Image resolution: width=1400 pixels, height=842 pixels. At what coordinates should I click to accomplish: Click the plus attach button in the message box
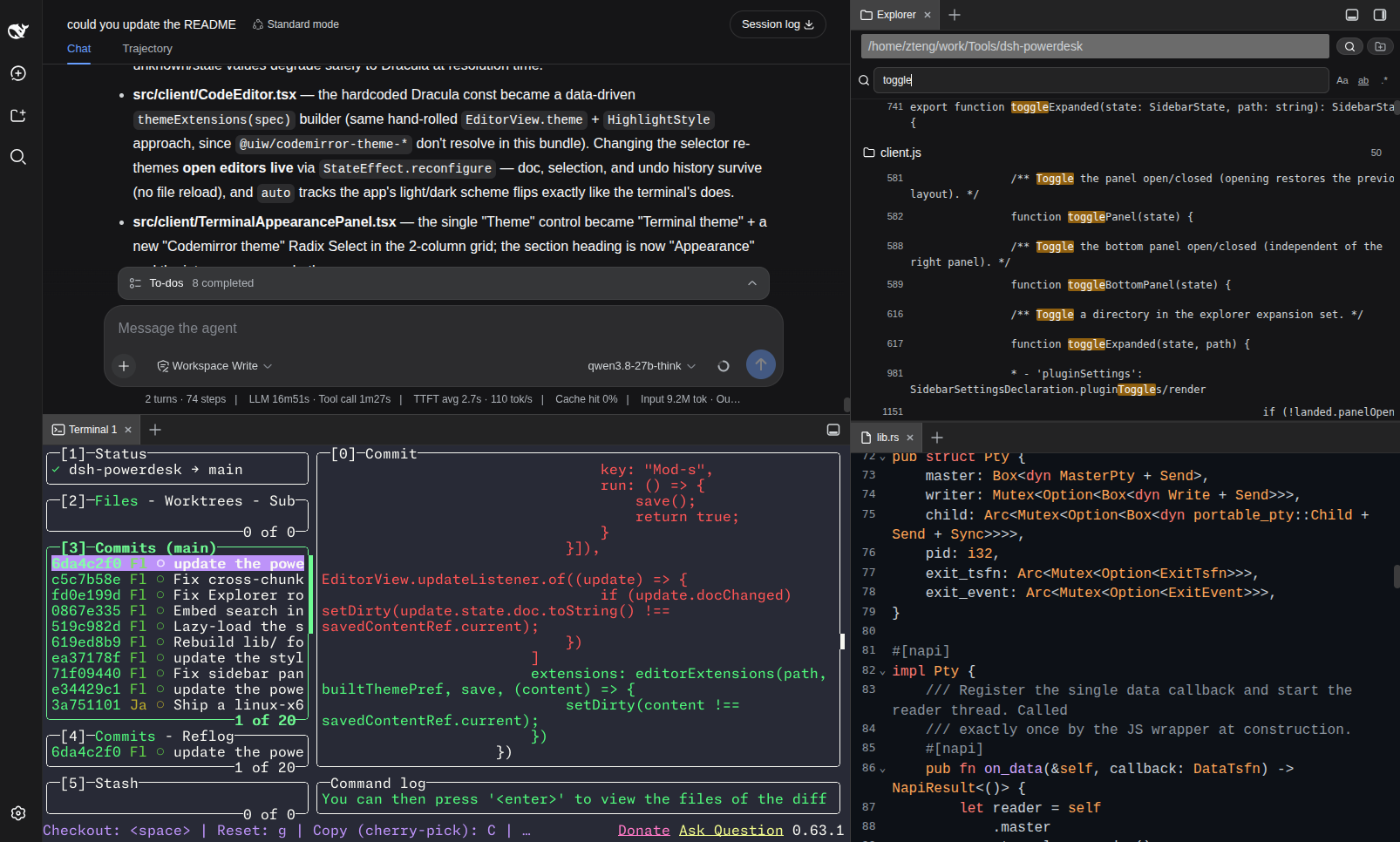[124, 366]
